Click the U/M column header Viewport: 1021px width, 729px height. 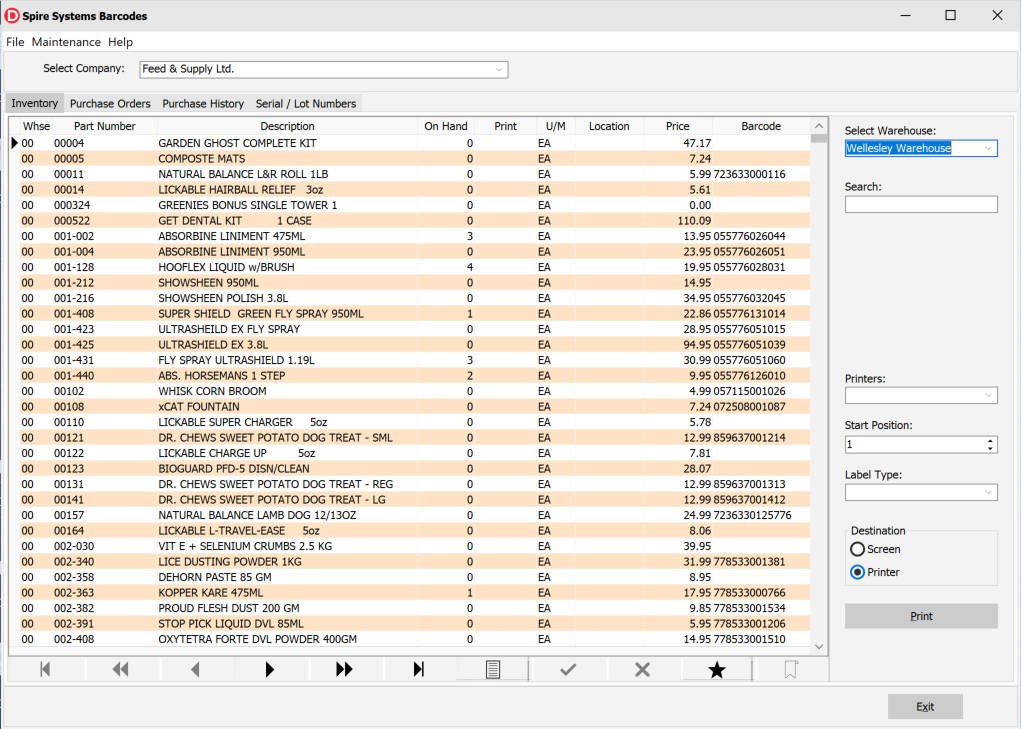point(555,126)
